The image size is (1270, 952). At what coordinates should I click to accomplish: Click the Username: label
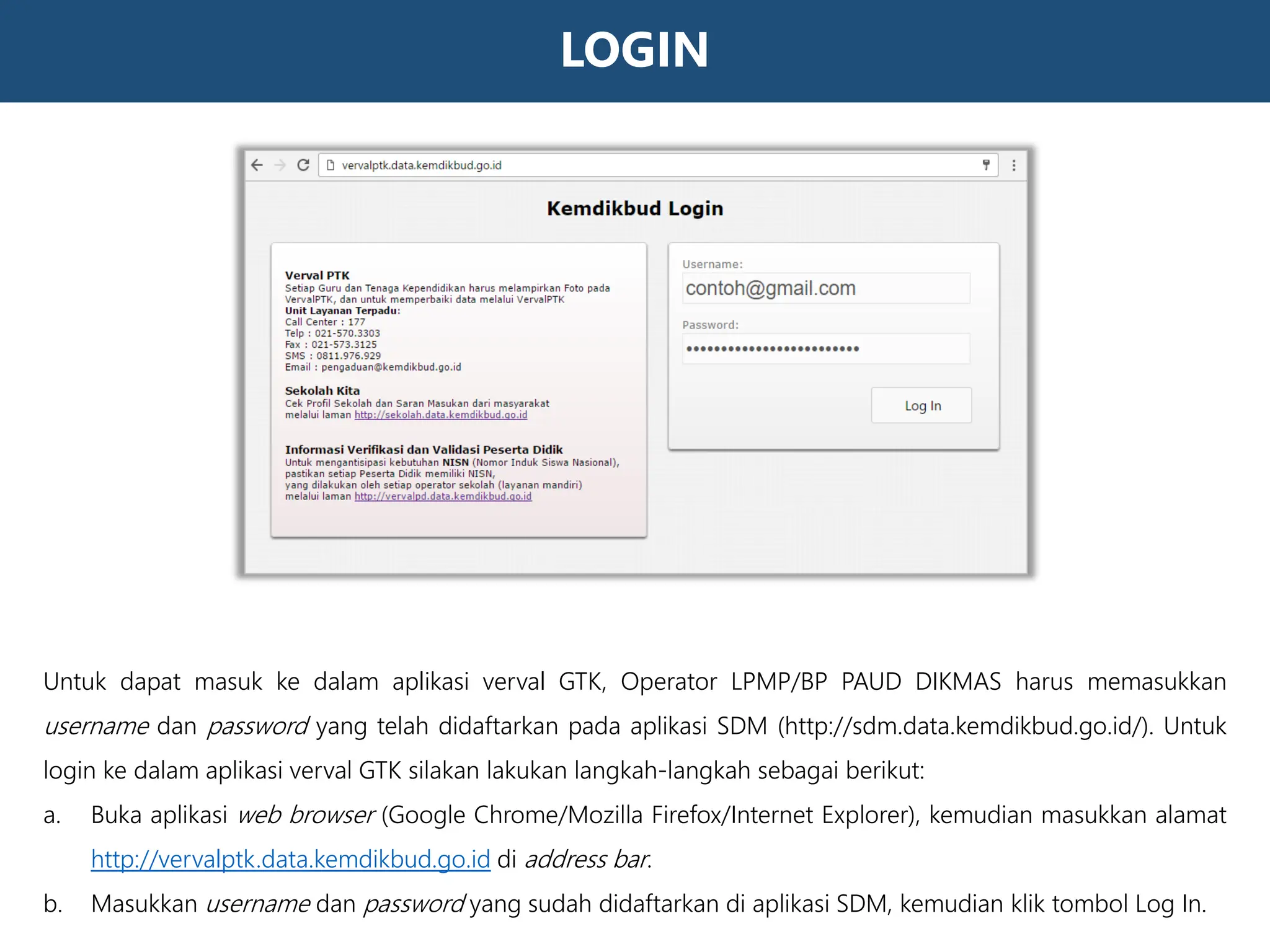pos(713,264)
